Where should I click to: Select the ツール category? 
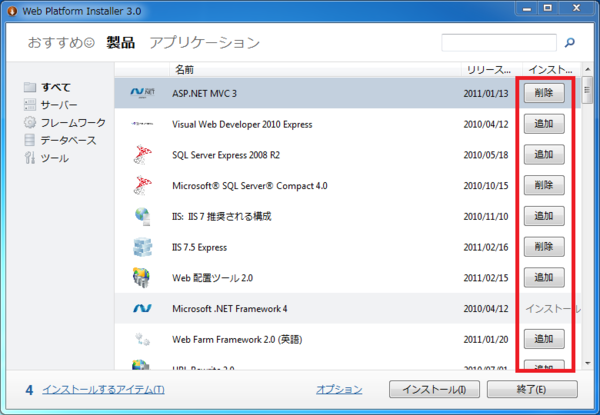55,158
